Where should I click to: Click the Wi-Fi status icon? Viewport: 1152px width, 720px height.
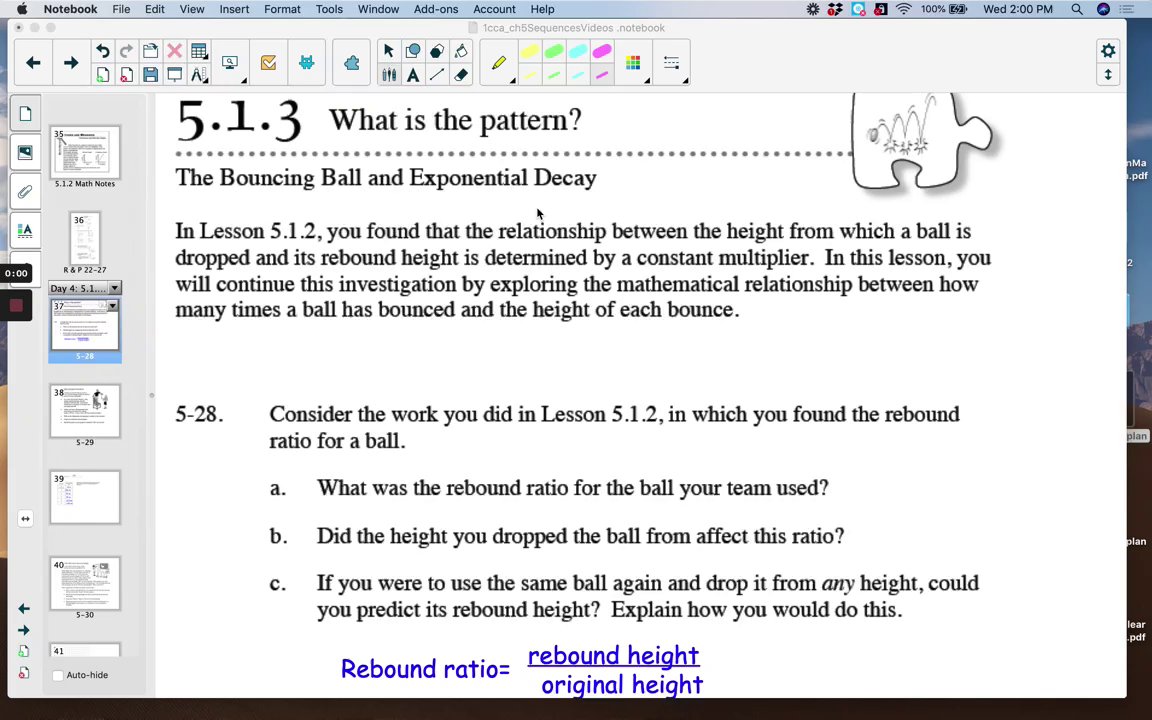[x=904, y=9]
